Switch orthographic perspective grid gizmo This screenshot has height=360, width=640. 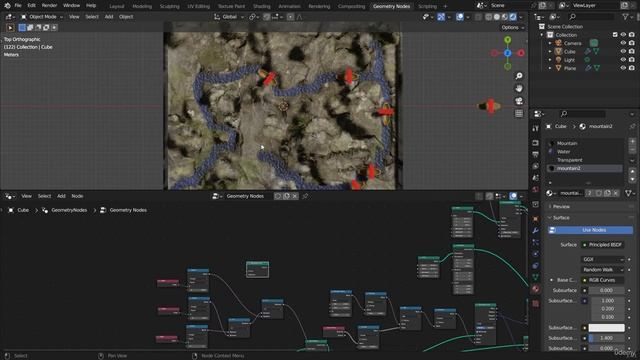[519, 113]
